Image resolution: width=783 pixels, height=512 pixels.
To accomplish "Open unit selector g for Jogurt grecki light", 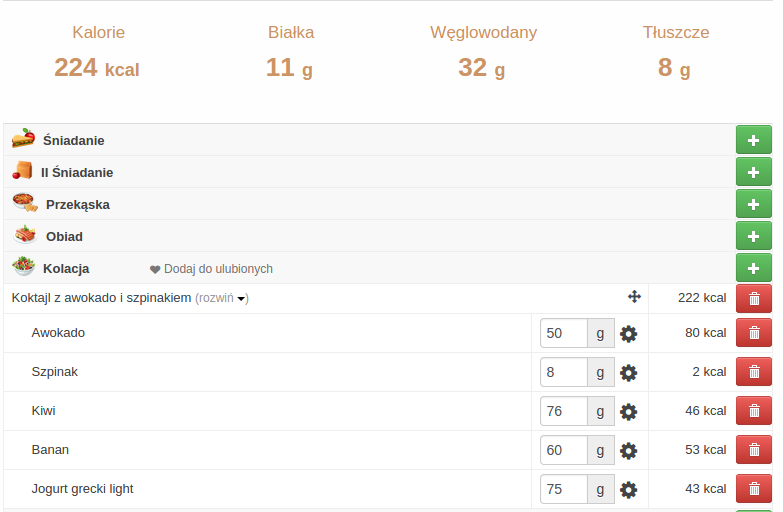I will [x=601, y=489].
